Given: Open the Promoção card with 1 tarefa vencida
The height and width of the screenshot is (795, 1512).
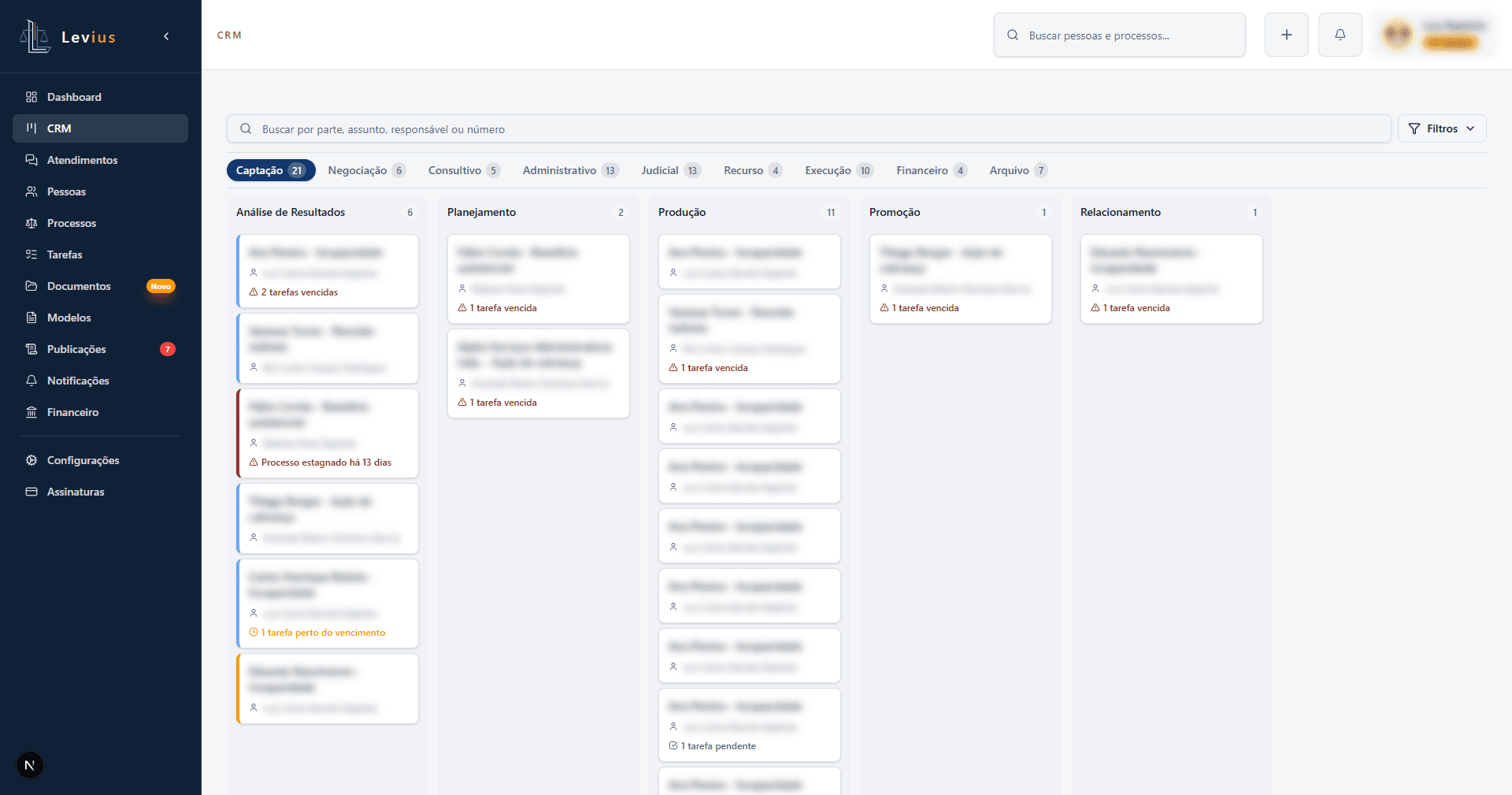Looking at the screenshot, I should 961,279.
